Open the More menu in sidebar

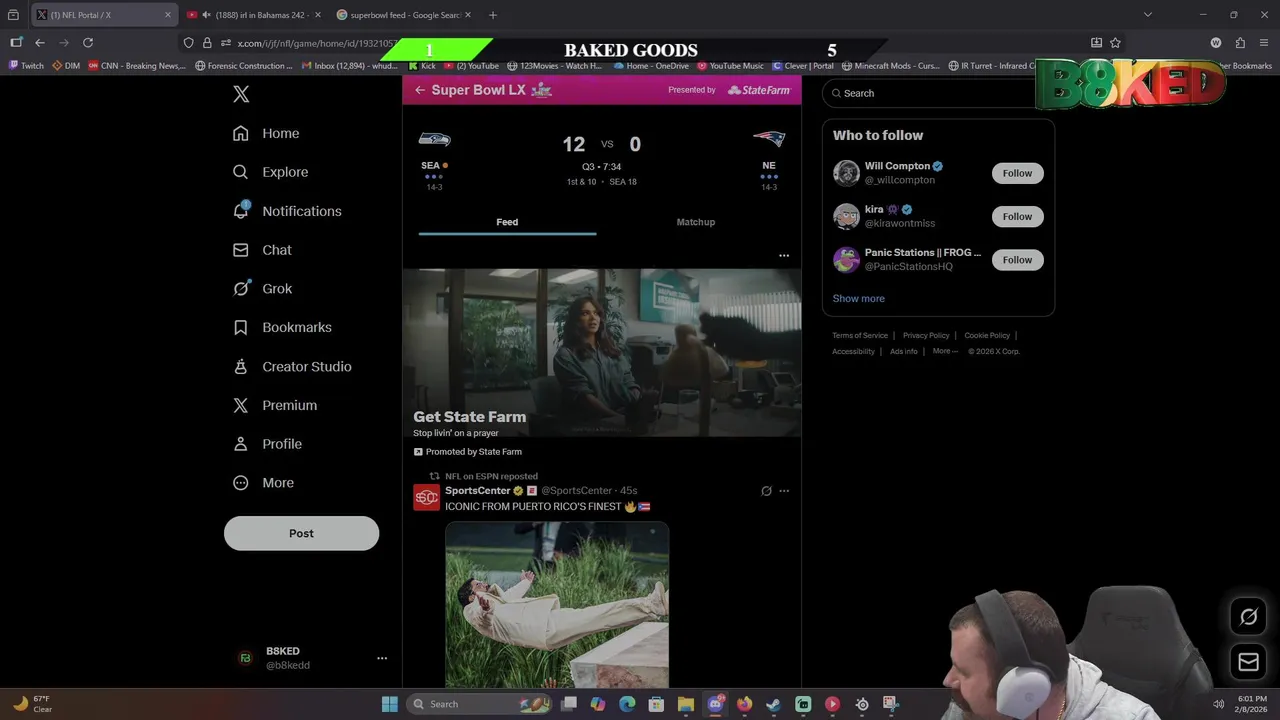263,483
